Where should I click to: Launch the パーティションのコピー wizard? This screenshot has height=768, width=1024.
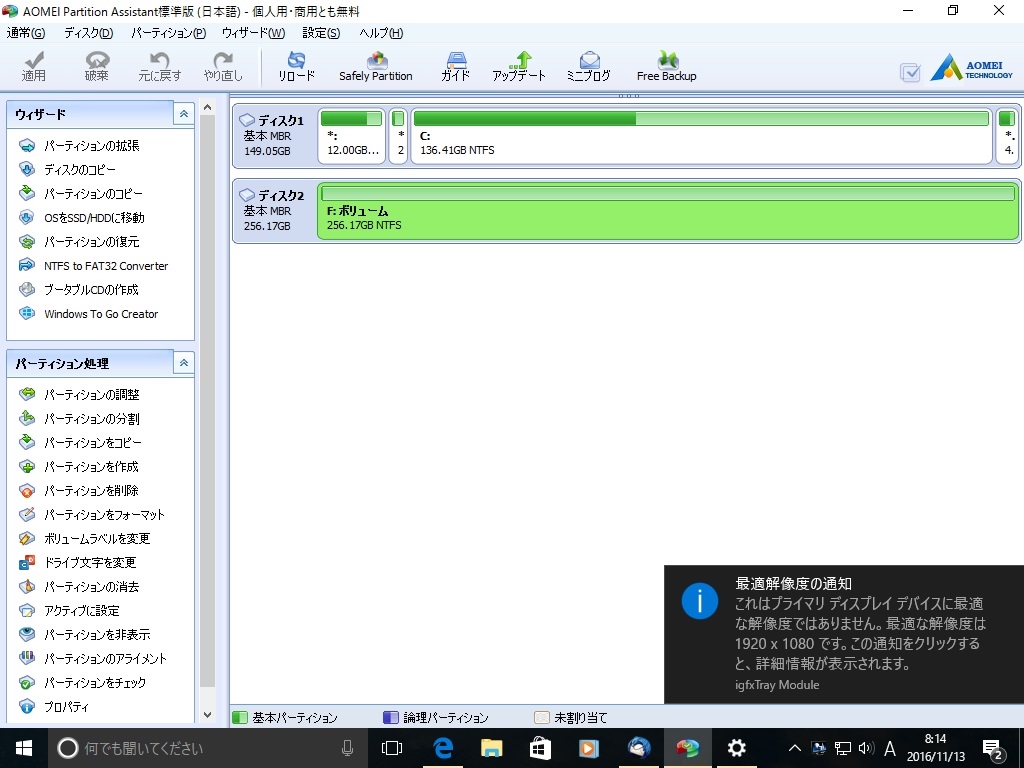point(80,194)
